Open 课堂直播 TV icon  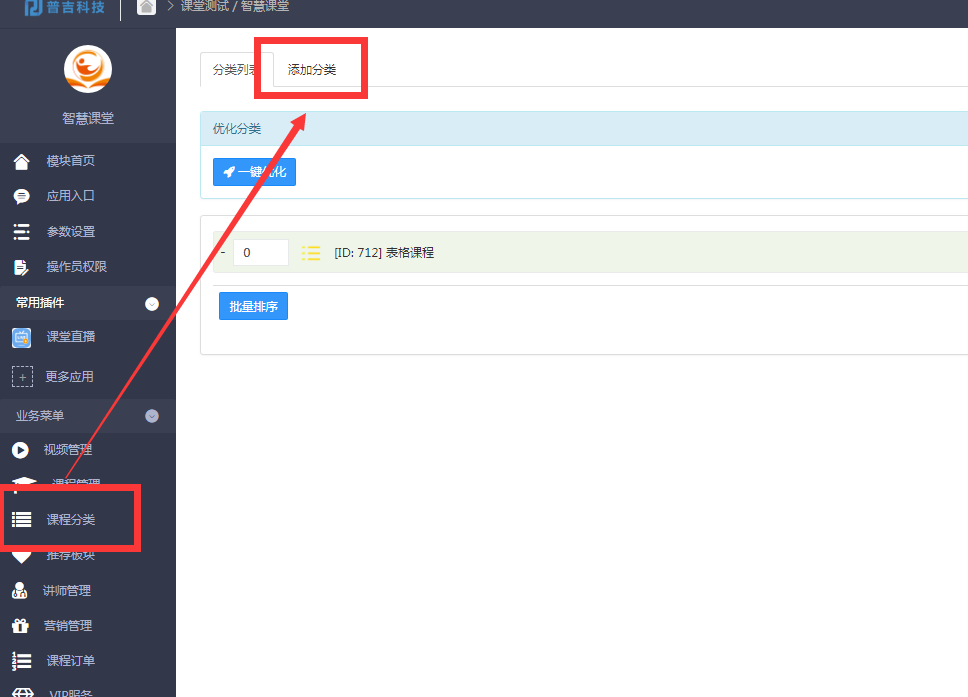pyautogui.click(x=22, y=338)
